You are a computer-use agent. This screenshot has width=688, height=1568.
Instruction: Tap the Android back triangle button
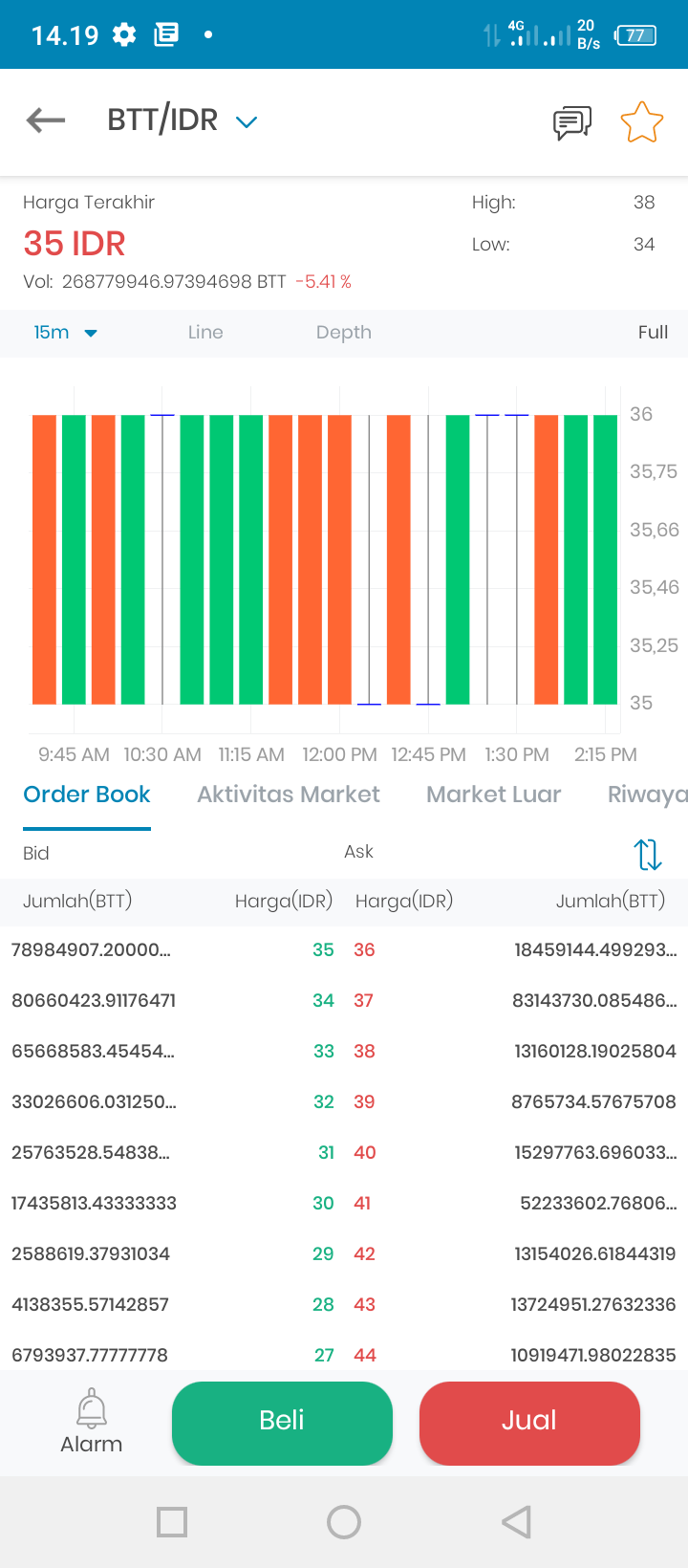516,1521
